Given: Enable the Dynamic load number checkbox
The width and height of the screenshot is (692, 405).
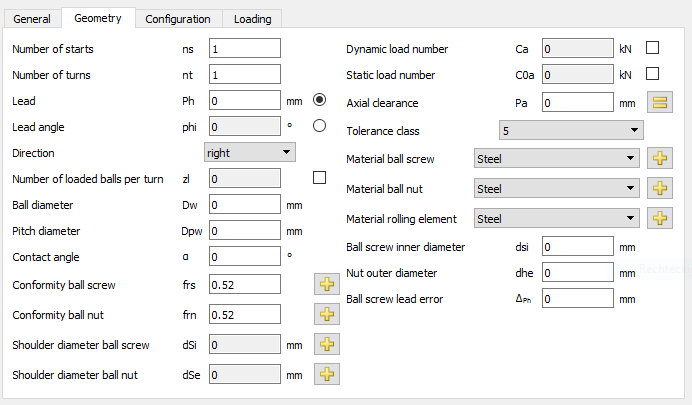Looking at the screenshot, I should point(653,48).
